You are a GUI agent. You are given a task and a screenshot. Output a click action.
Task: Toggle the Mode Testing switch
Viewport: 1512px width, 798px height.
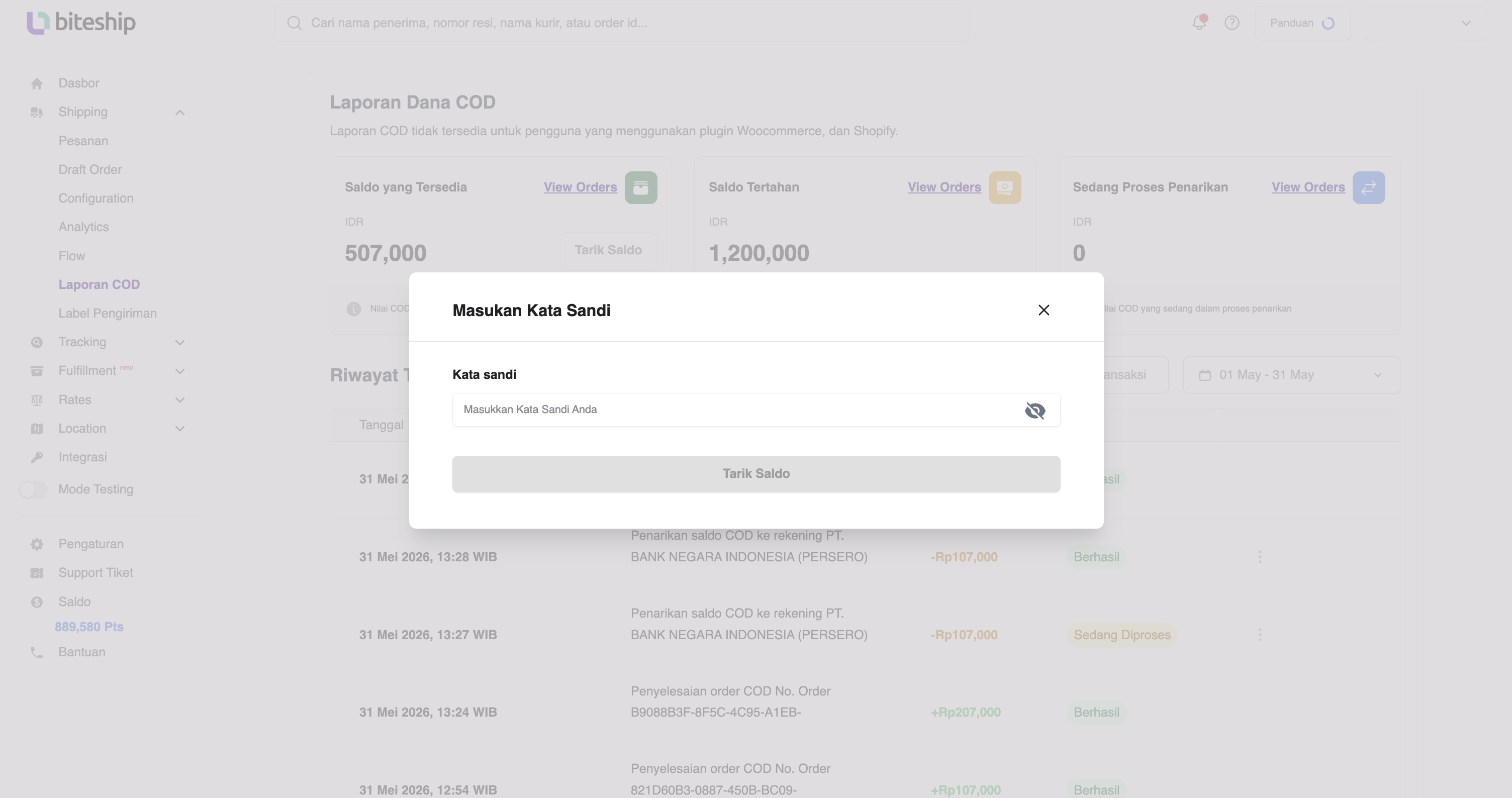point(33,489)
